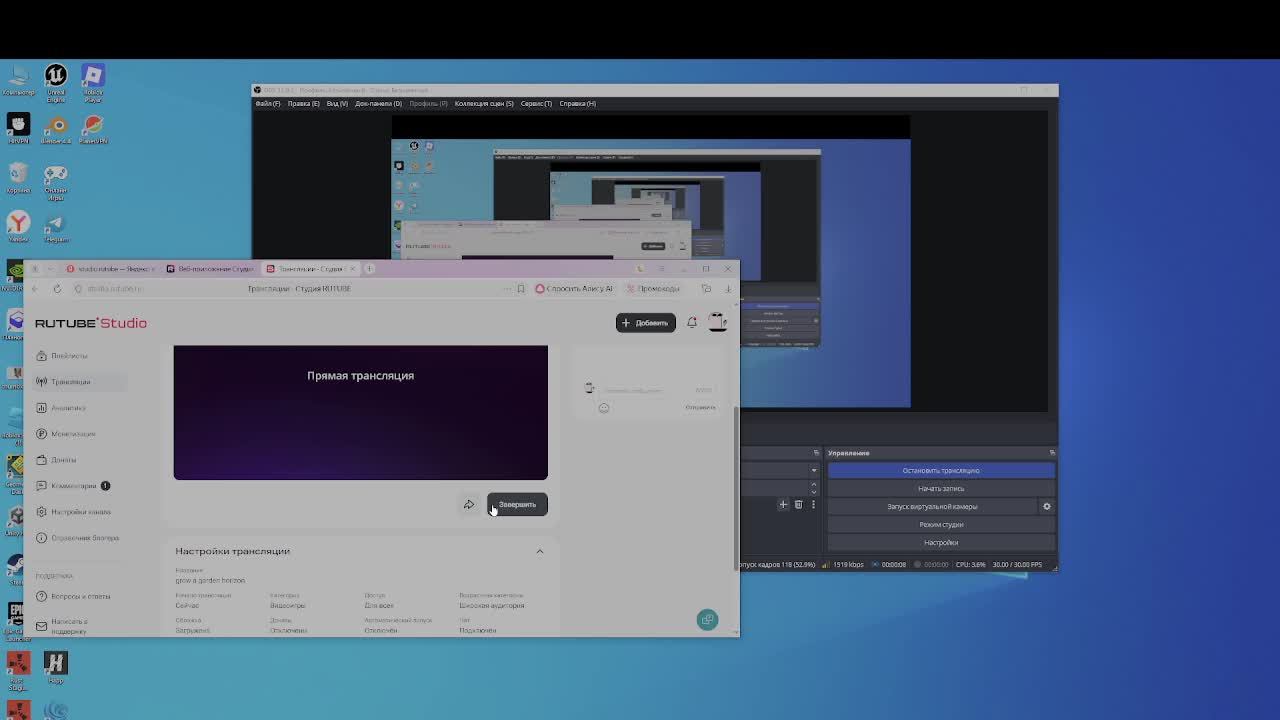
Task: Click the Завершить button to end broadcast
Action: [517, 504]
